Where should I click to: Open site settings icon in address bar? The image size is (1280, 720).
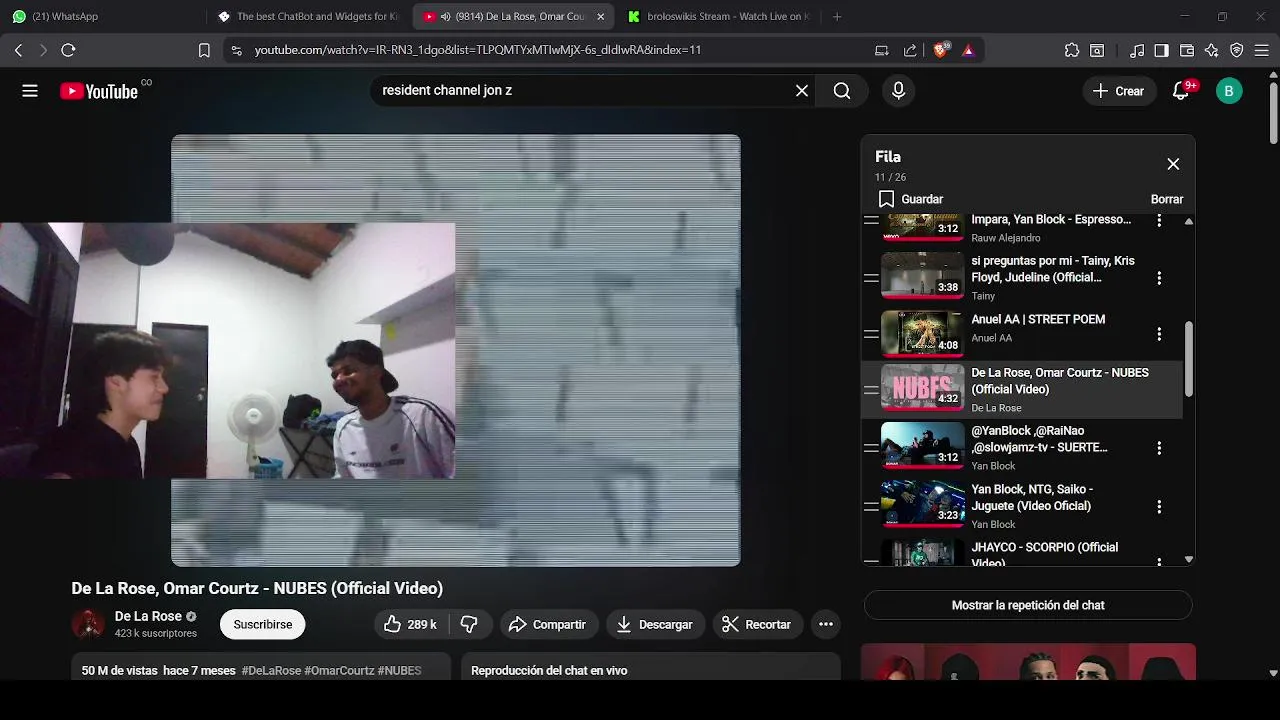coord(236,50)
